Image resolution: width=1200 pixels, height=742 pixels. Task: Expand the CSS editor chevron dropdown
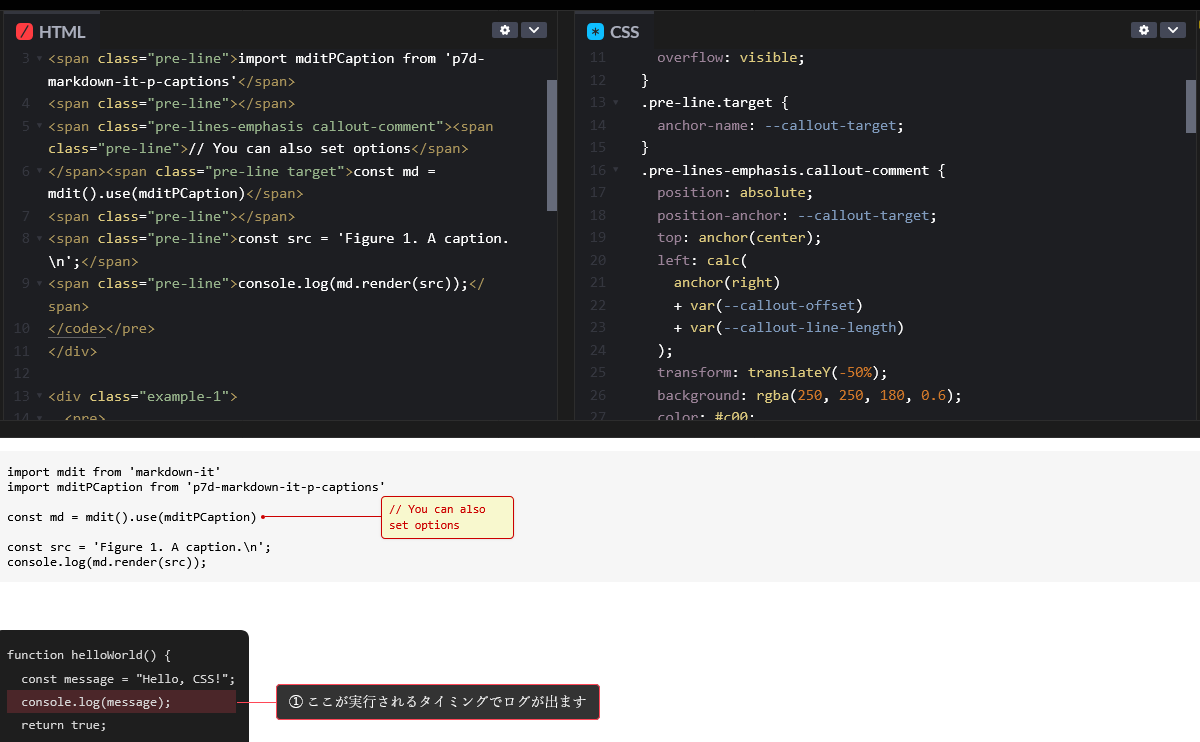pos(1173,30)
